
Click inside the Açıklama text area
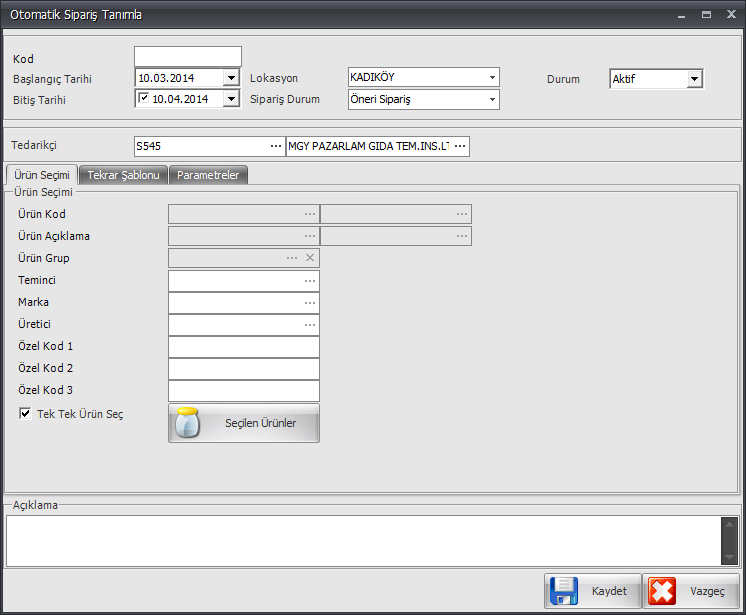360,540
